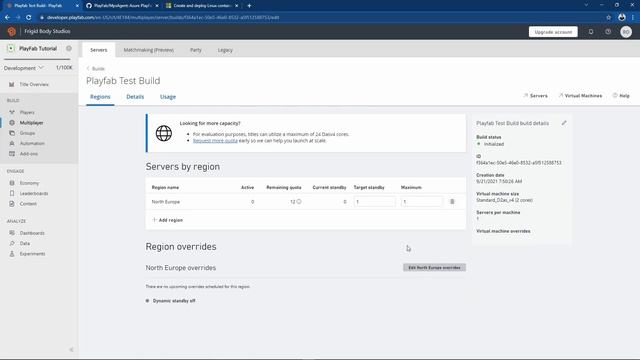Open the browser profile icon
The image size is (640, 360).
tap(622, 18)
